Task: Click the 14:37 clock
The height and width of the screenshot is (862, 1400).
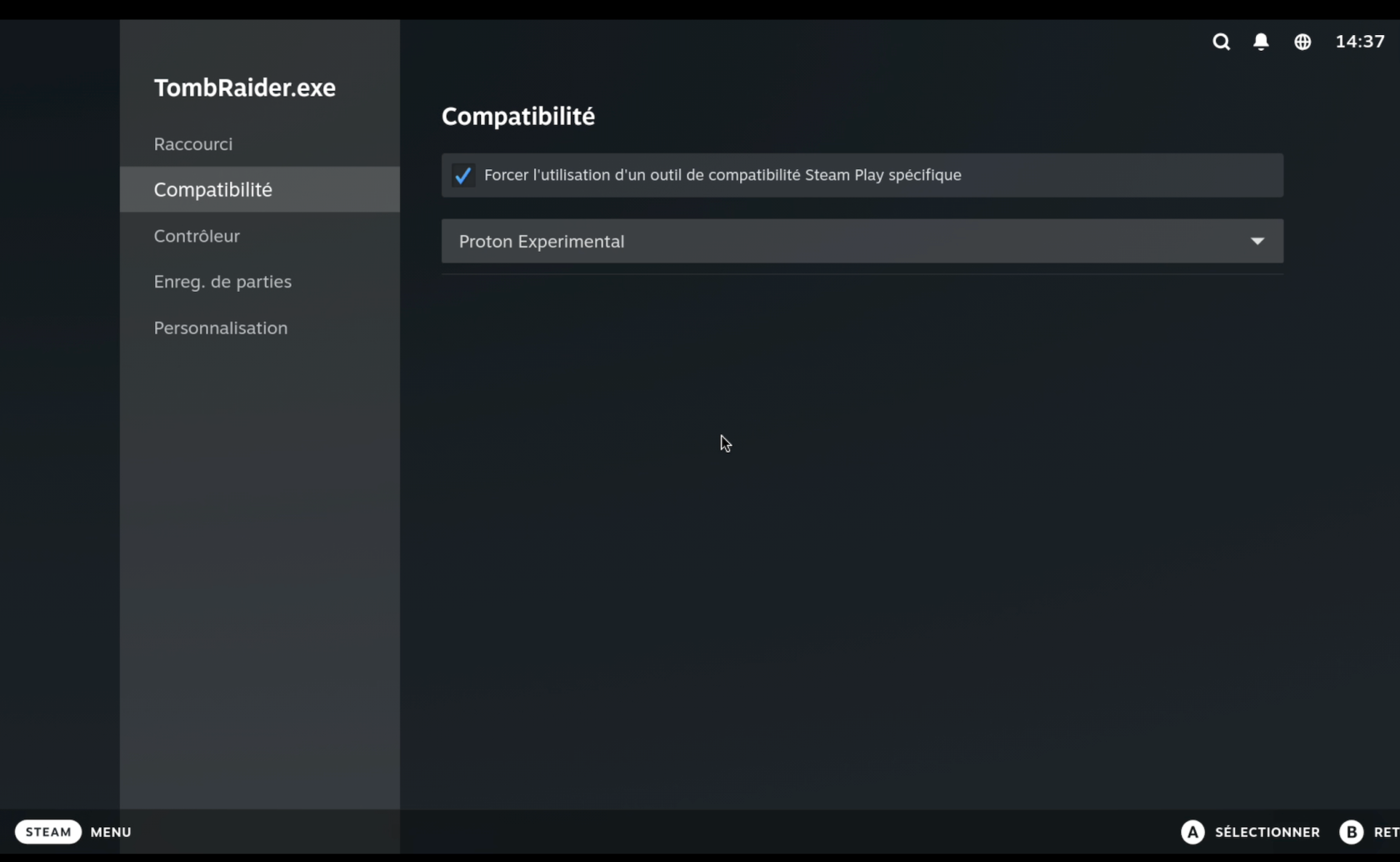Action: click(1360, 42)
